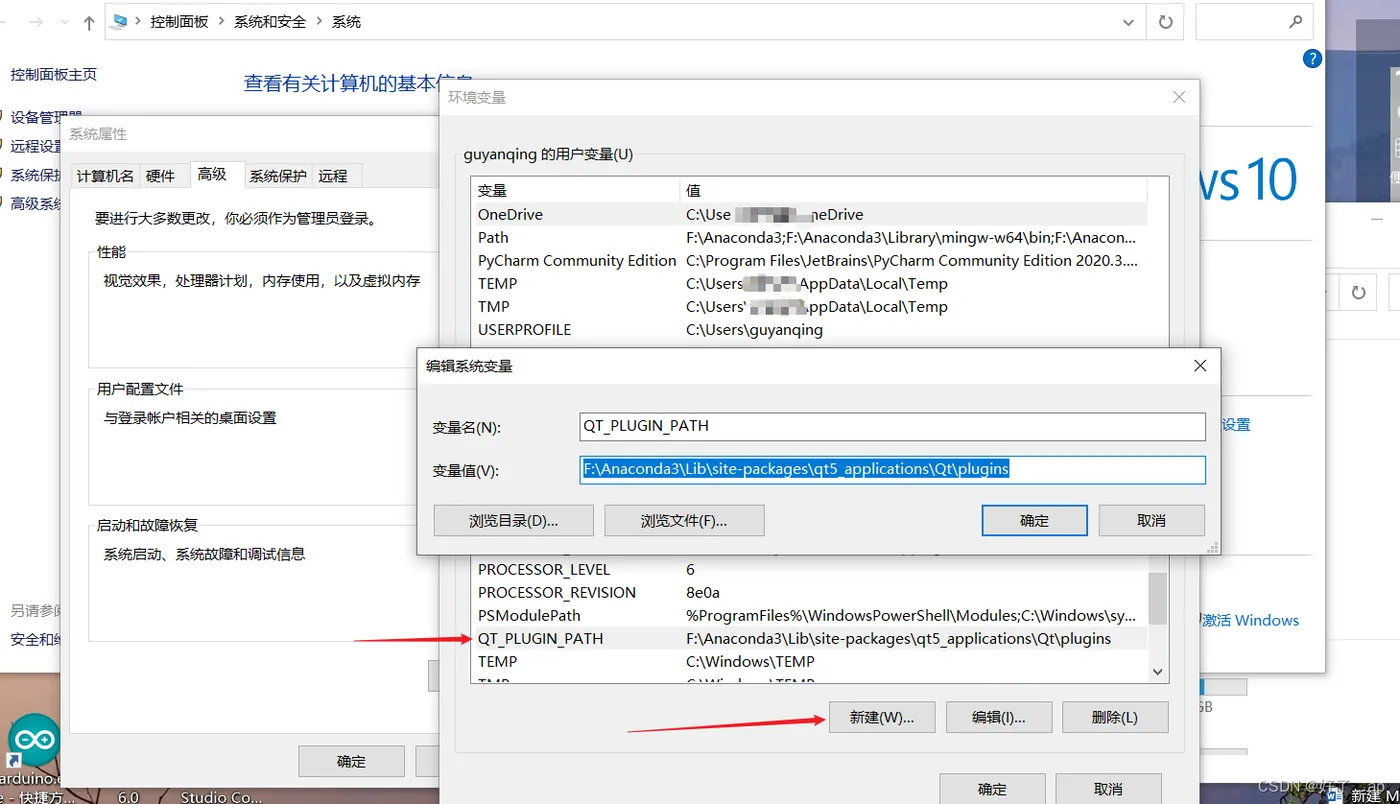Close the 环境变量 dialog with X

[1179, 97]
